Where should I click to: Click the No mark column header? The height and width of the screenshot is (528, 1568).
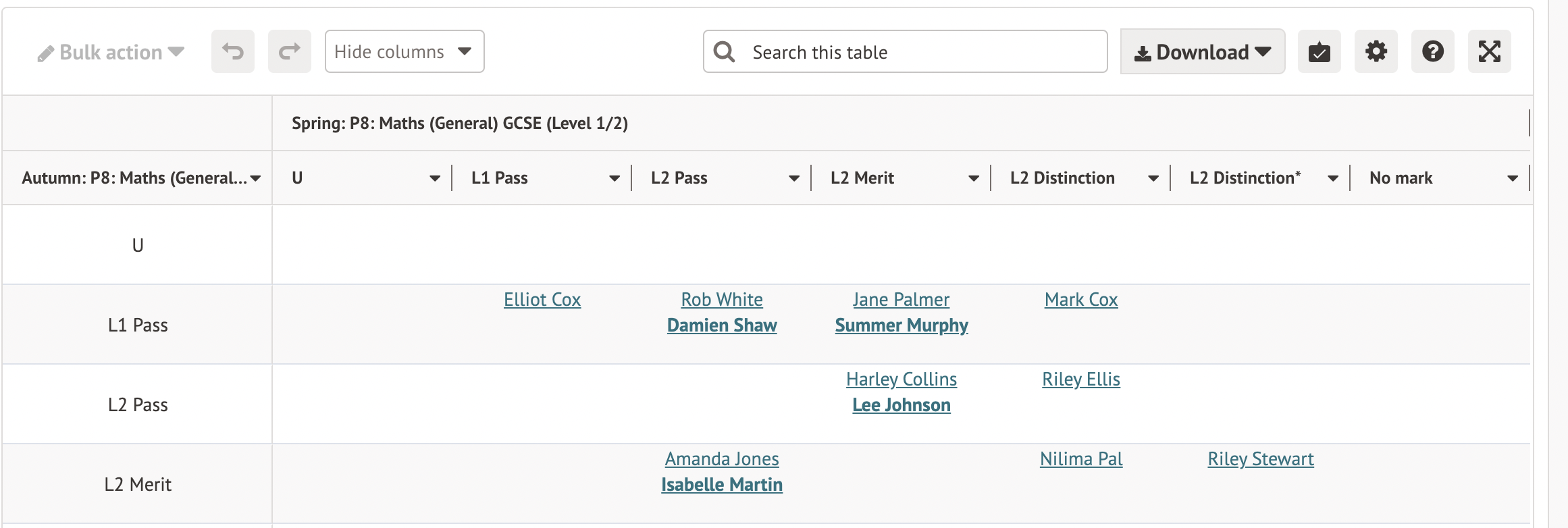(1401, 178)
